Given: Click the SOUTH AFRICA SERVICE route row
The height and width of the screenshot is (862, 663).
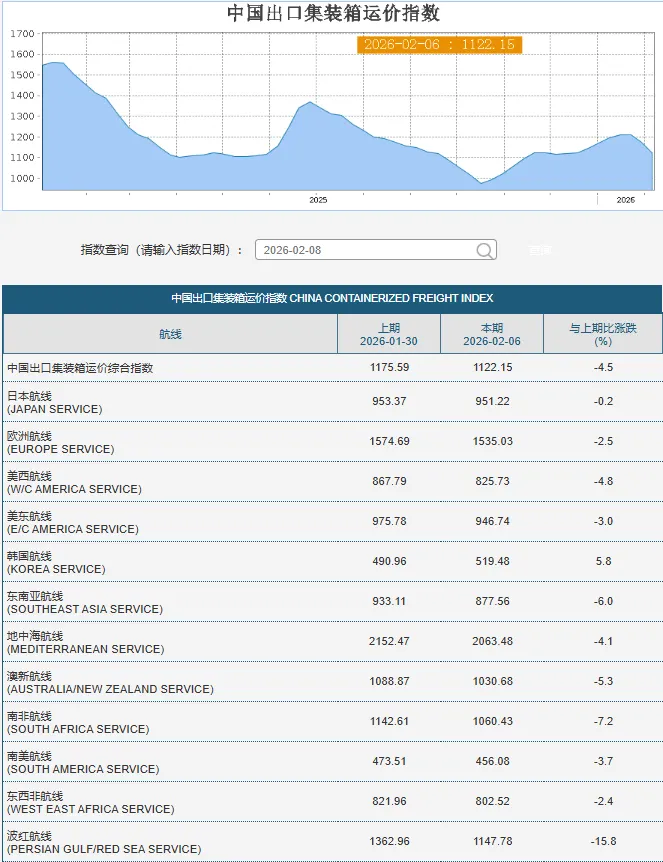Looking at the screenshot, I should [x=333, y=722].
